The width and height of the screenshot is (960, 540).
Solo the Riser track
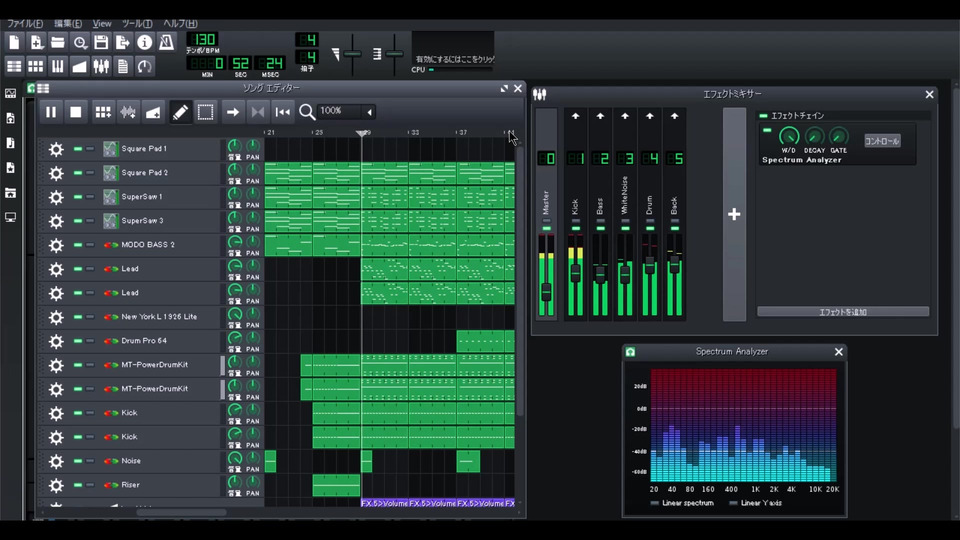pos(90,485)
